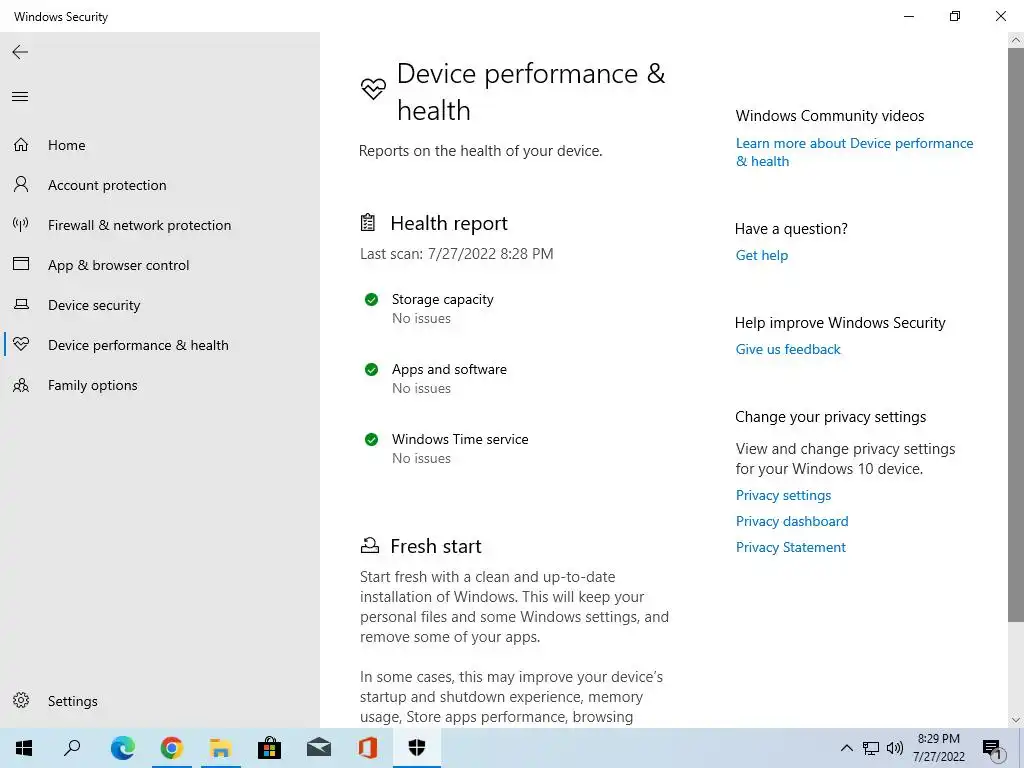This screenshot has height=768, width=1024.
Task: Open Settings label in the sidebar
Action: point(72,701)
